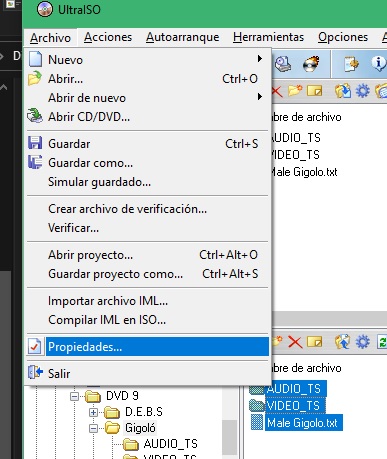Click Simular guardado... entry

tap(147, 182)
